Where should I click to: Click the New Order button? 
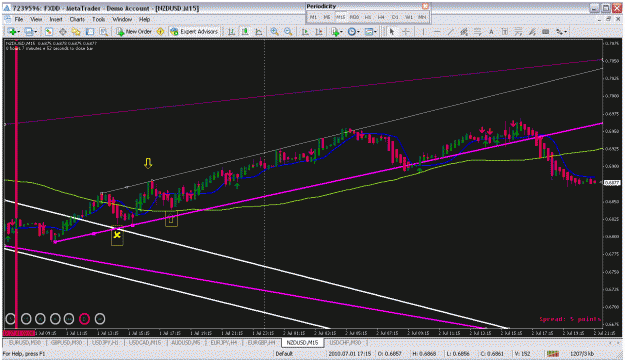pos(134,31)
